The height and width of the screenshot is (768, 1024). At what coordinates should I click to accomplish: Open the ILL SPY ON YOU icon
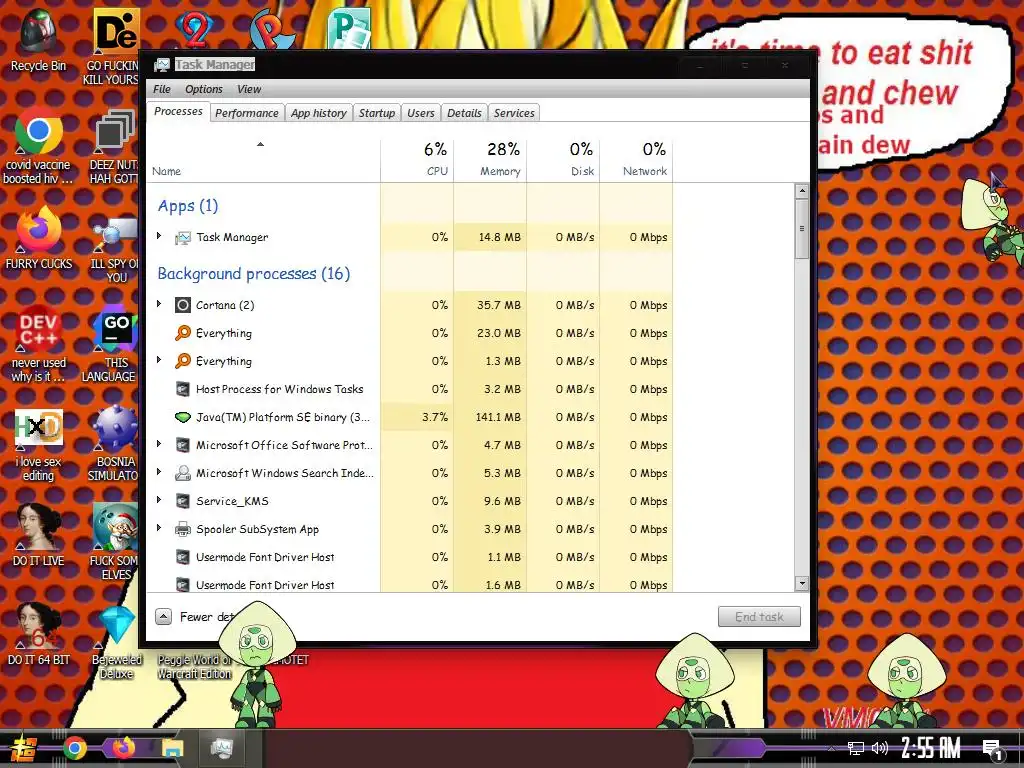point(115,234)
